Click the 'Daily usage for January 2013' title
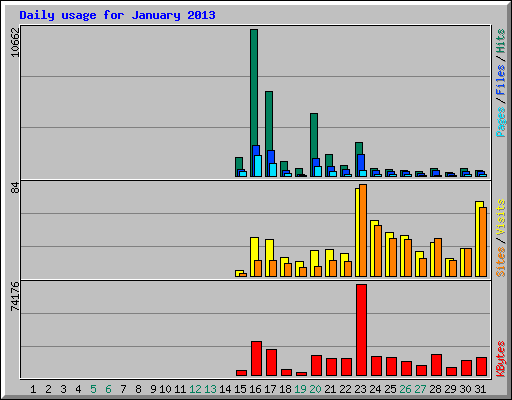The width and height of the screenshot is (512, 400). (117, 15)
